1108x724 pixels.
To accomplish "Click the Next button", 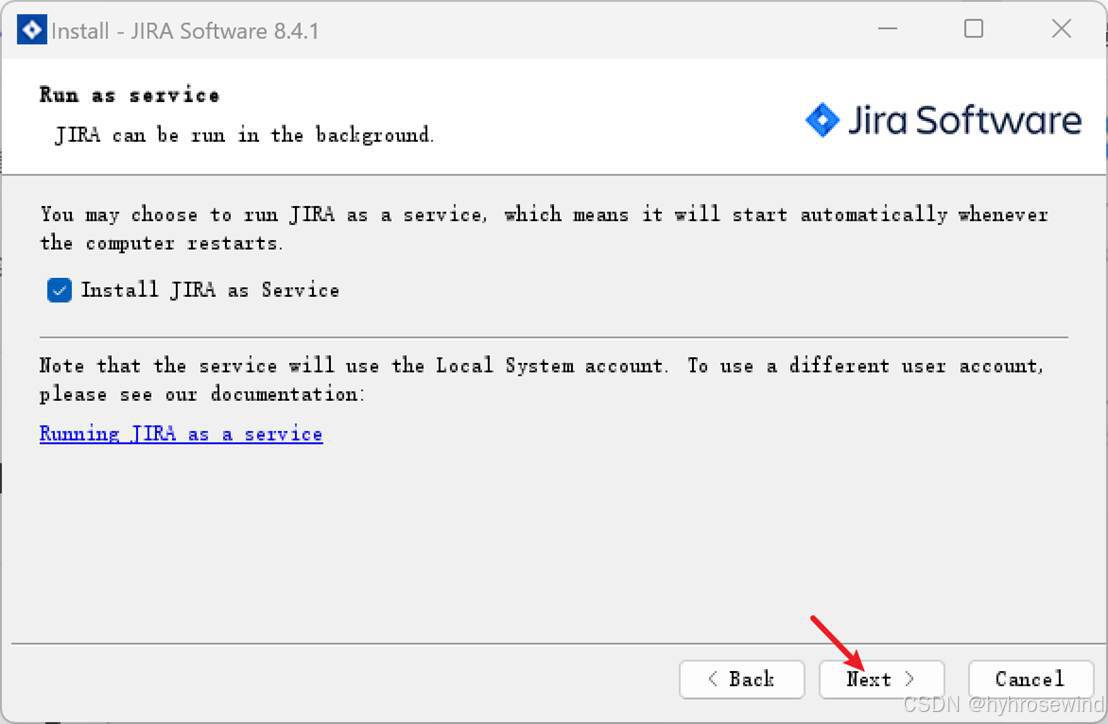I will click(x=881, y=680).
